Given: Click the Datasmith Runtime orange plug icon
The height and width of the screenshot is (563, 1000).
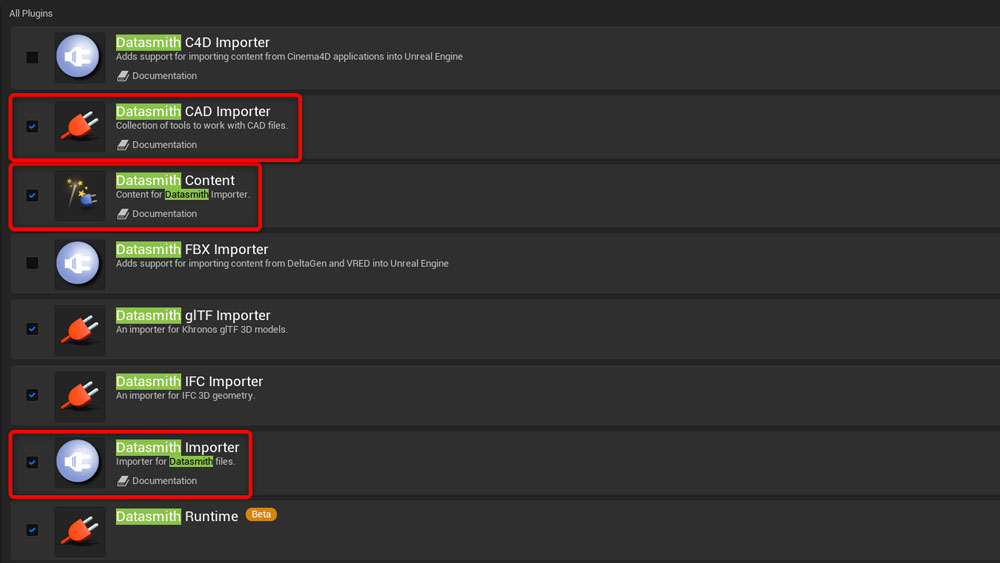Looking at the screenshot, I should 79,531.
